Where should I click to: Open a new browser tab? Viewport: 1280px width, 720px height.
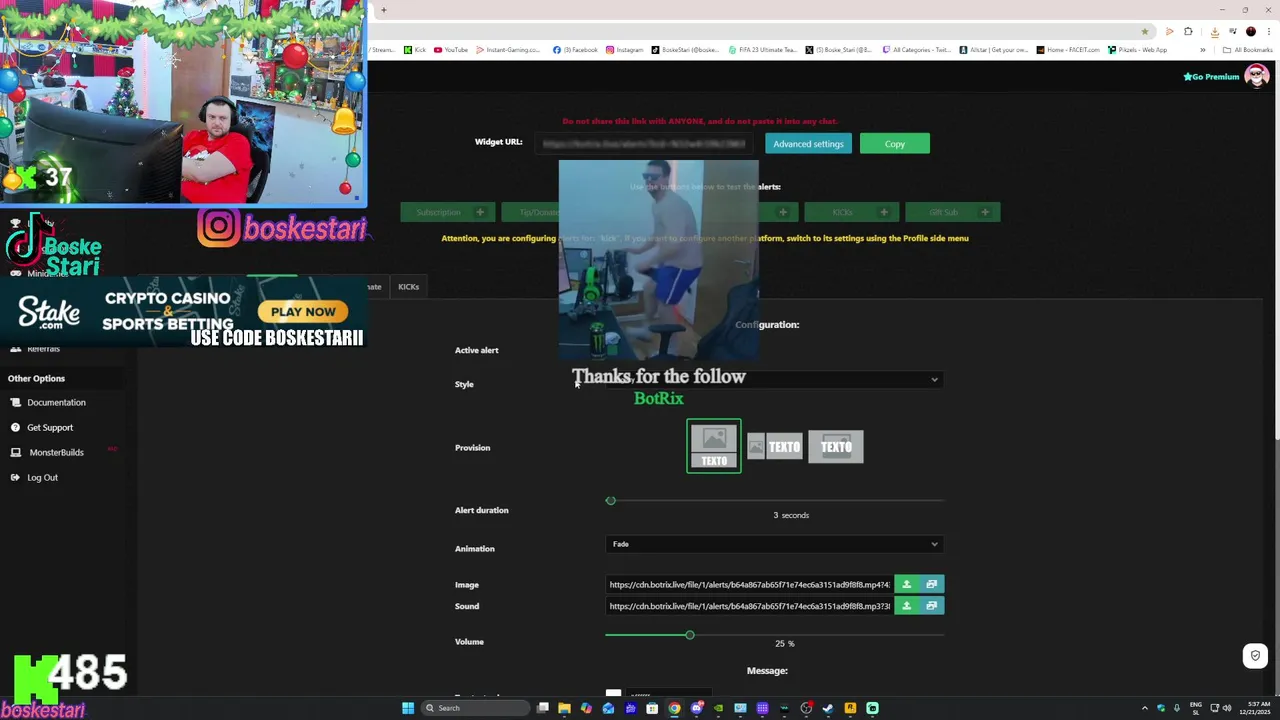pos(383,10)
